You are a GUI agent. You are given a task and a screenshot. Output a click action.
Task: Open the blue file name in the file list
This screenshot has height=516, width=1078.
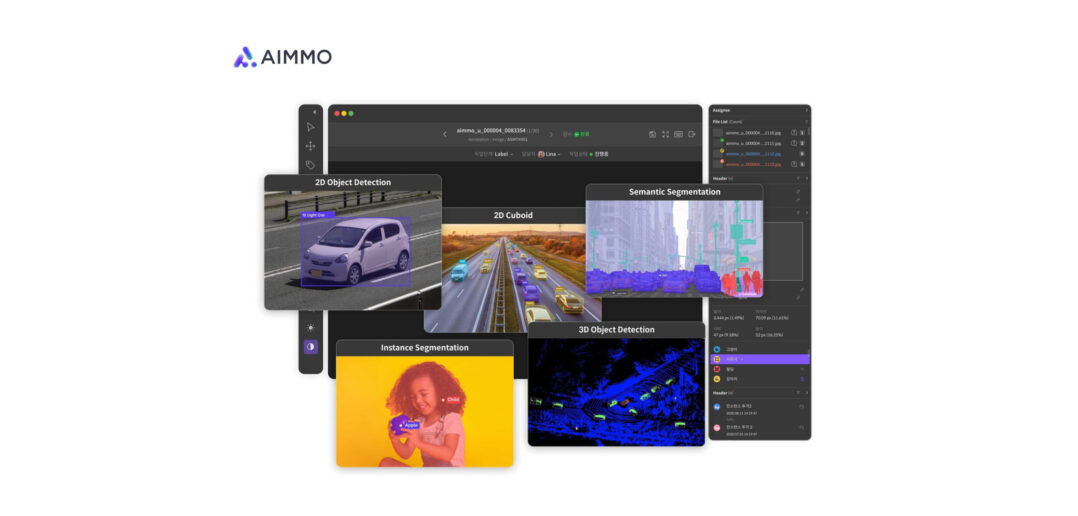click(x=753, y=154)
